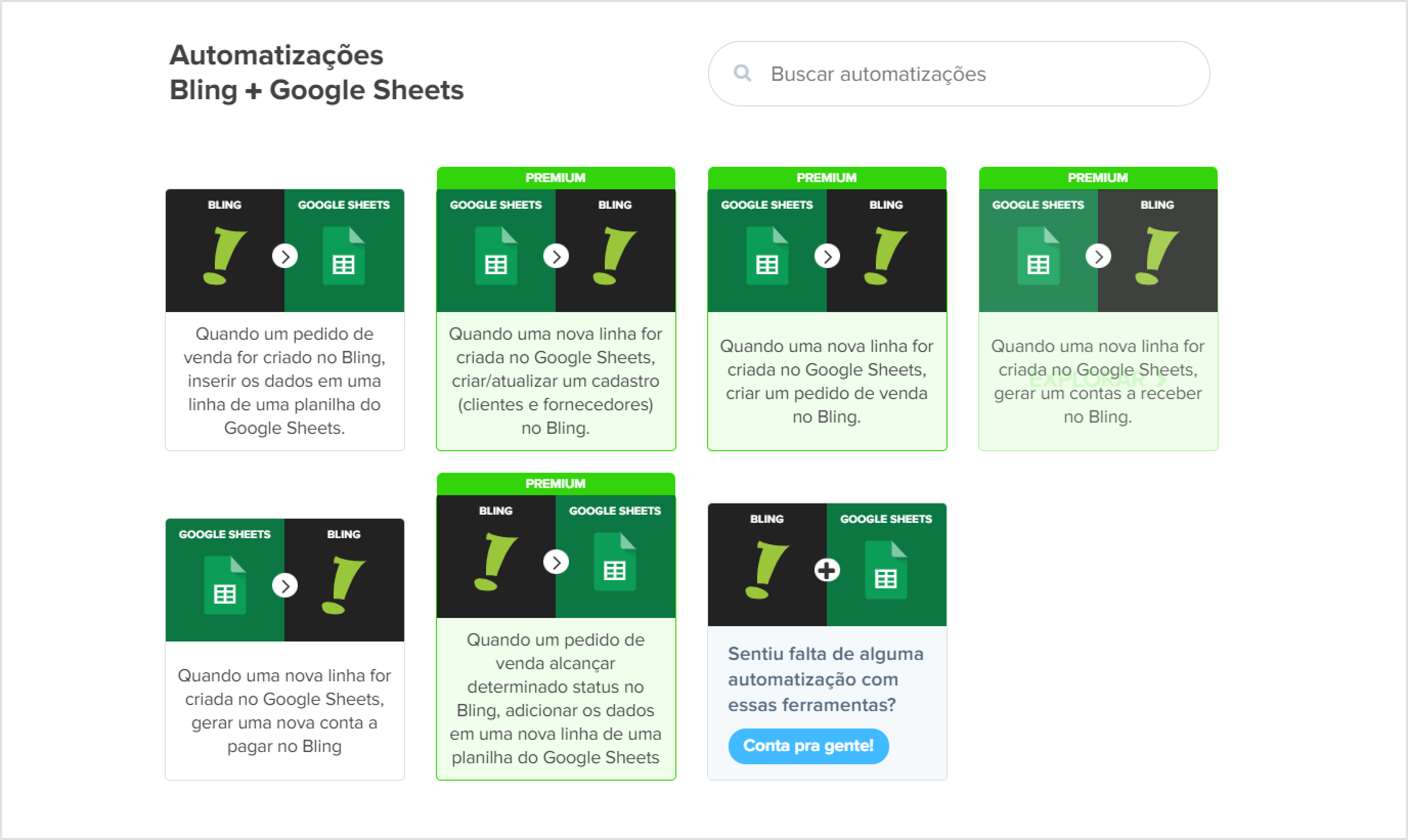1408x840 pixels.
Task: Click the Bling exclamation icon on the 'criar um pedido de venda' card
Action: [x=886, y=256]
